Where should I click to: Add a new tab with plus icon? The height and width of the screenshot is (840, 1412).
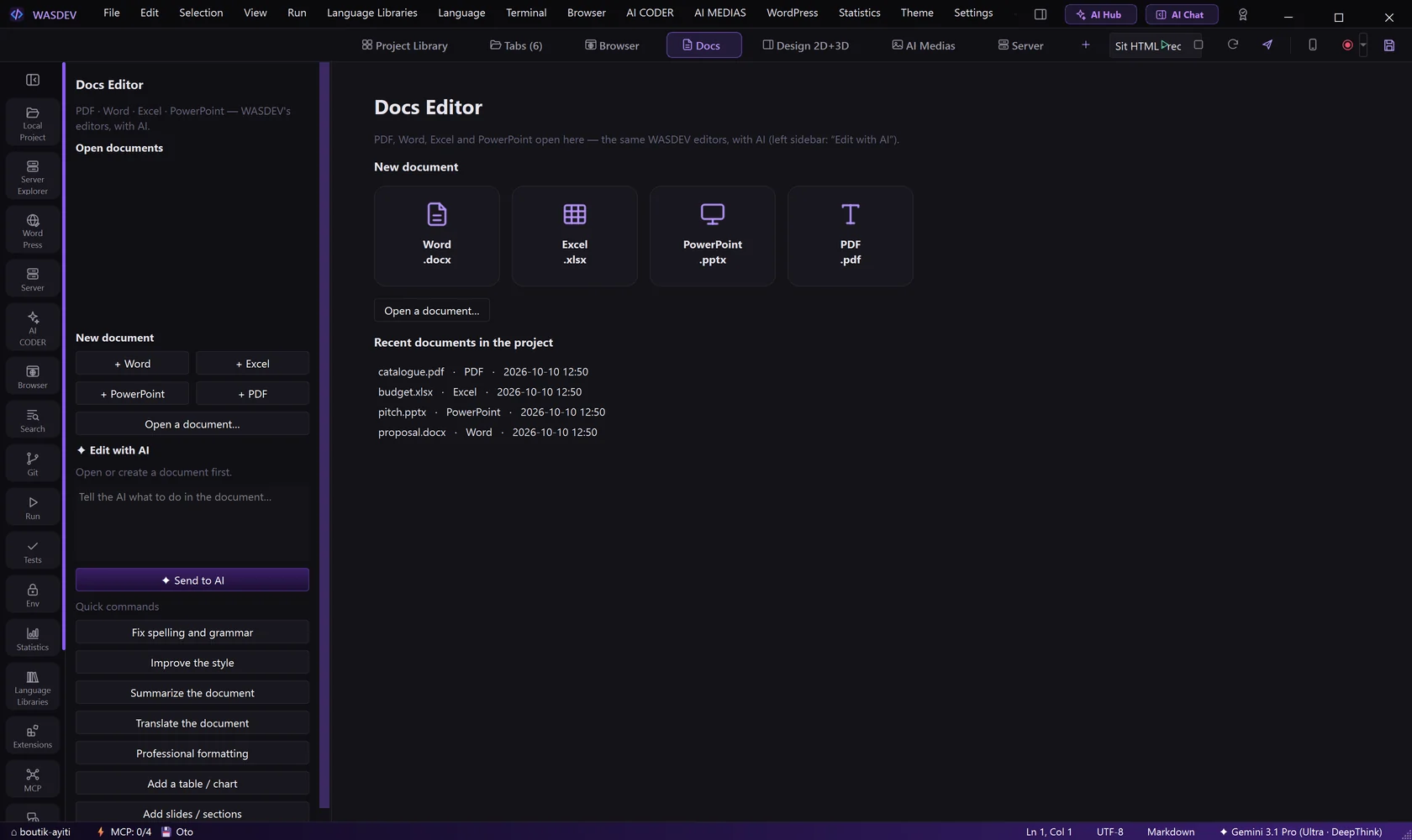point(1086,45)
